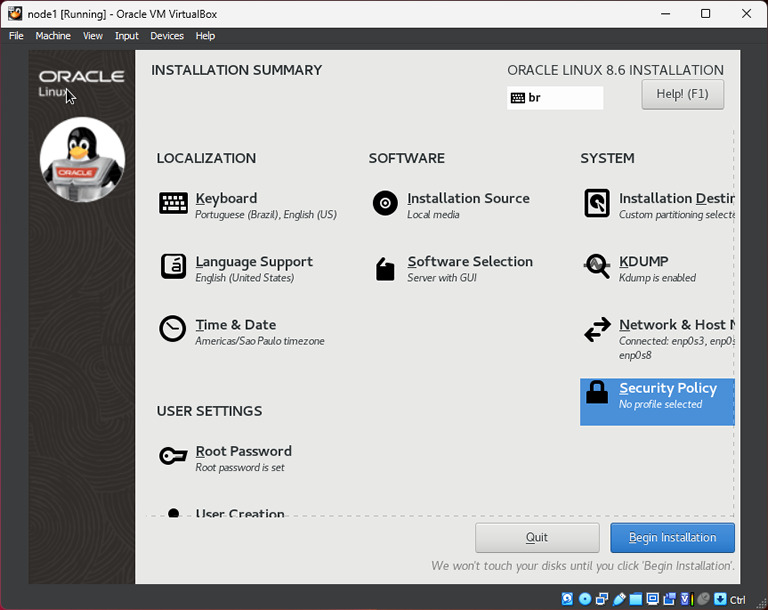Open the Machine menu

coord(53,36)
